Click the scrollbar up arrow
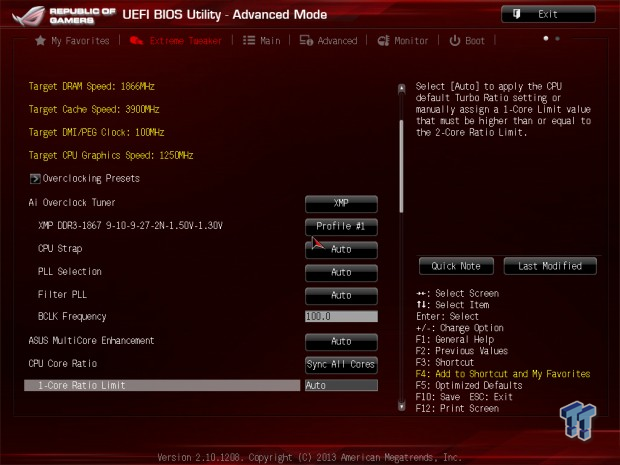 point(402,89)
